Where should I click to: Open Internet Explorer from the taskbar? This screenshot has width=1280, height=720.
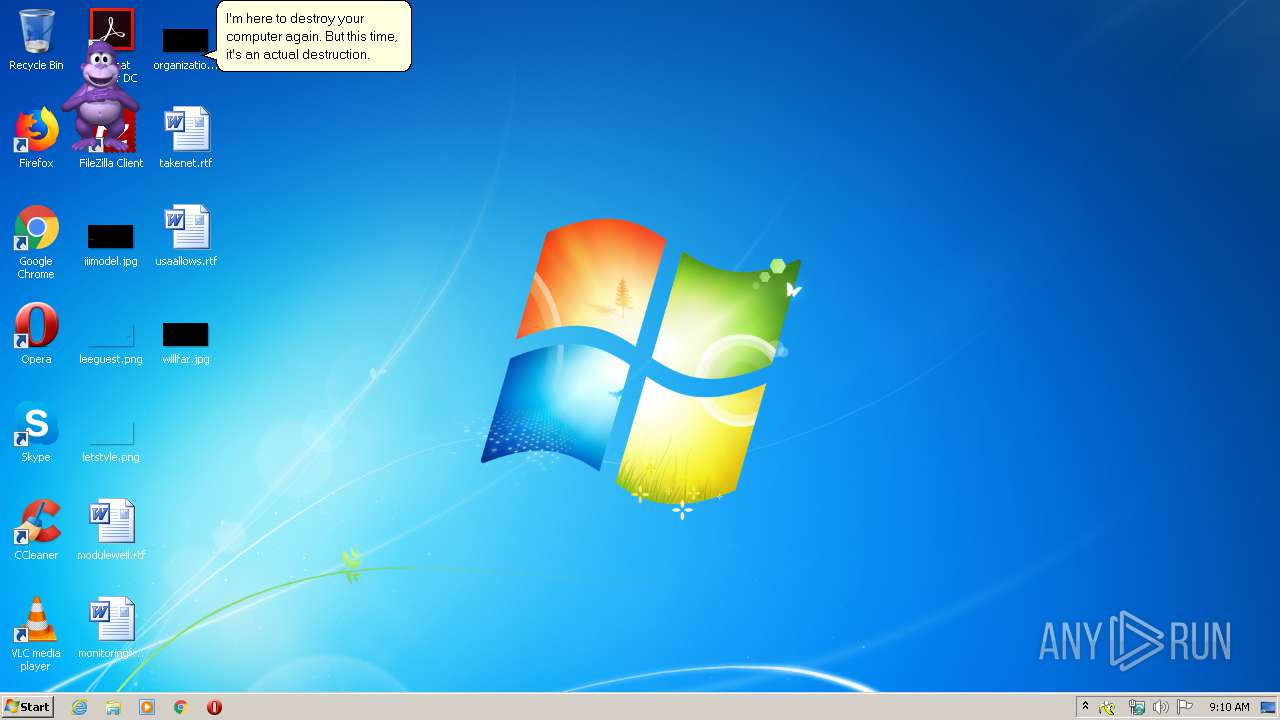coord(79,707)
